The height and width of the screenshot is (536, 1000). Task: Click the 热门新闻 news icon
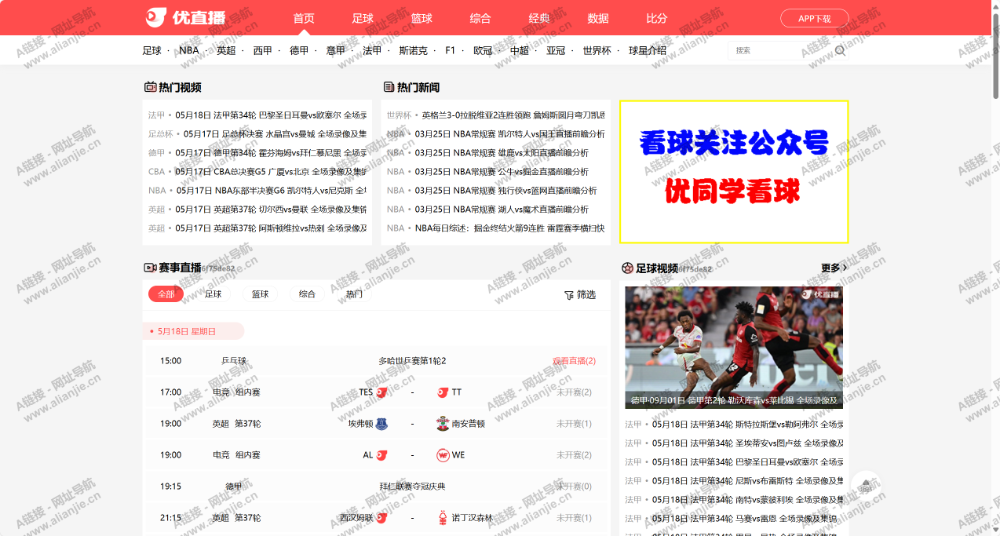point(388,87)
